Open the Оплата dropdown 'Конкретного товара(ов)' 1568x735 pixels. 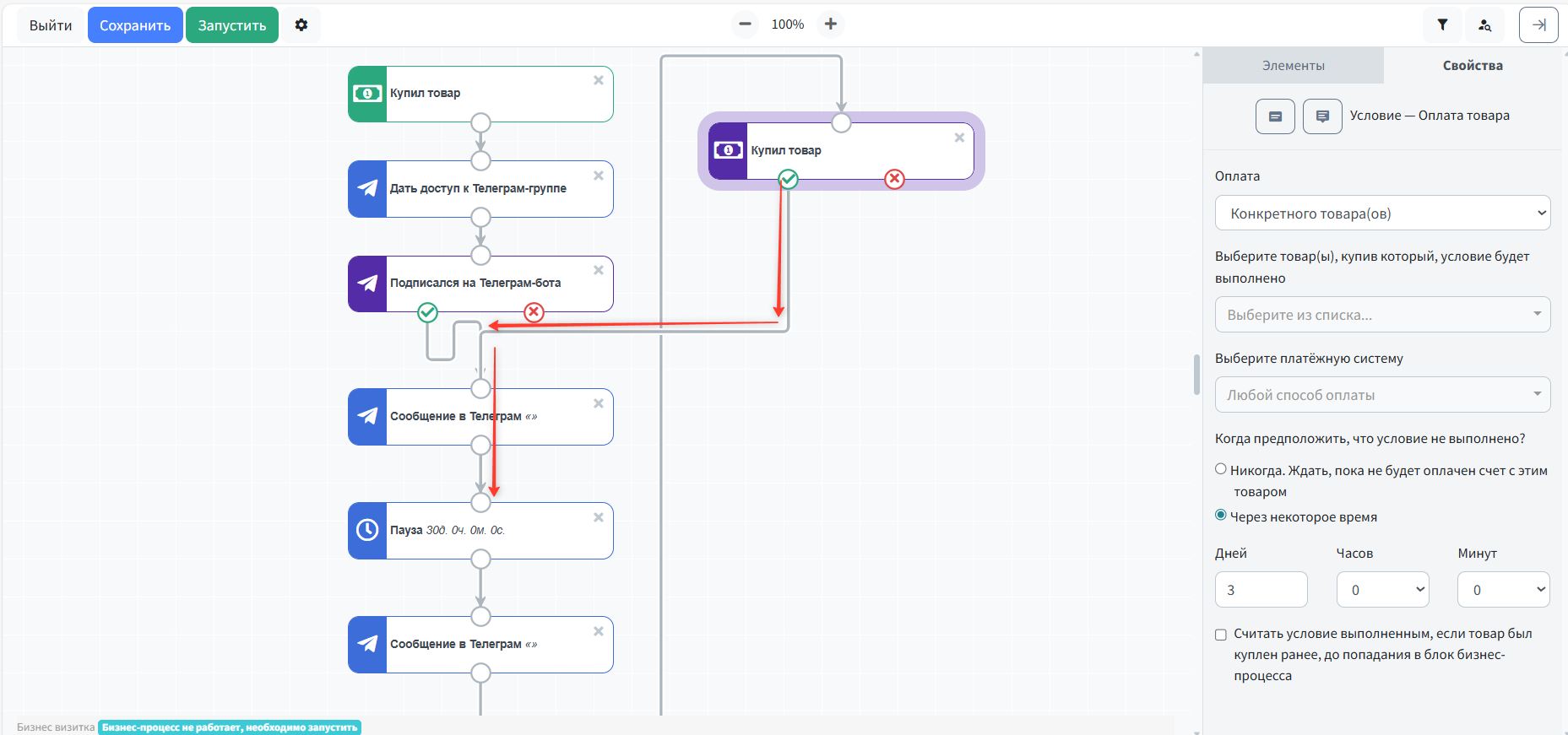point(1382,213)
